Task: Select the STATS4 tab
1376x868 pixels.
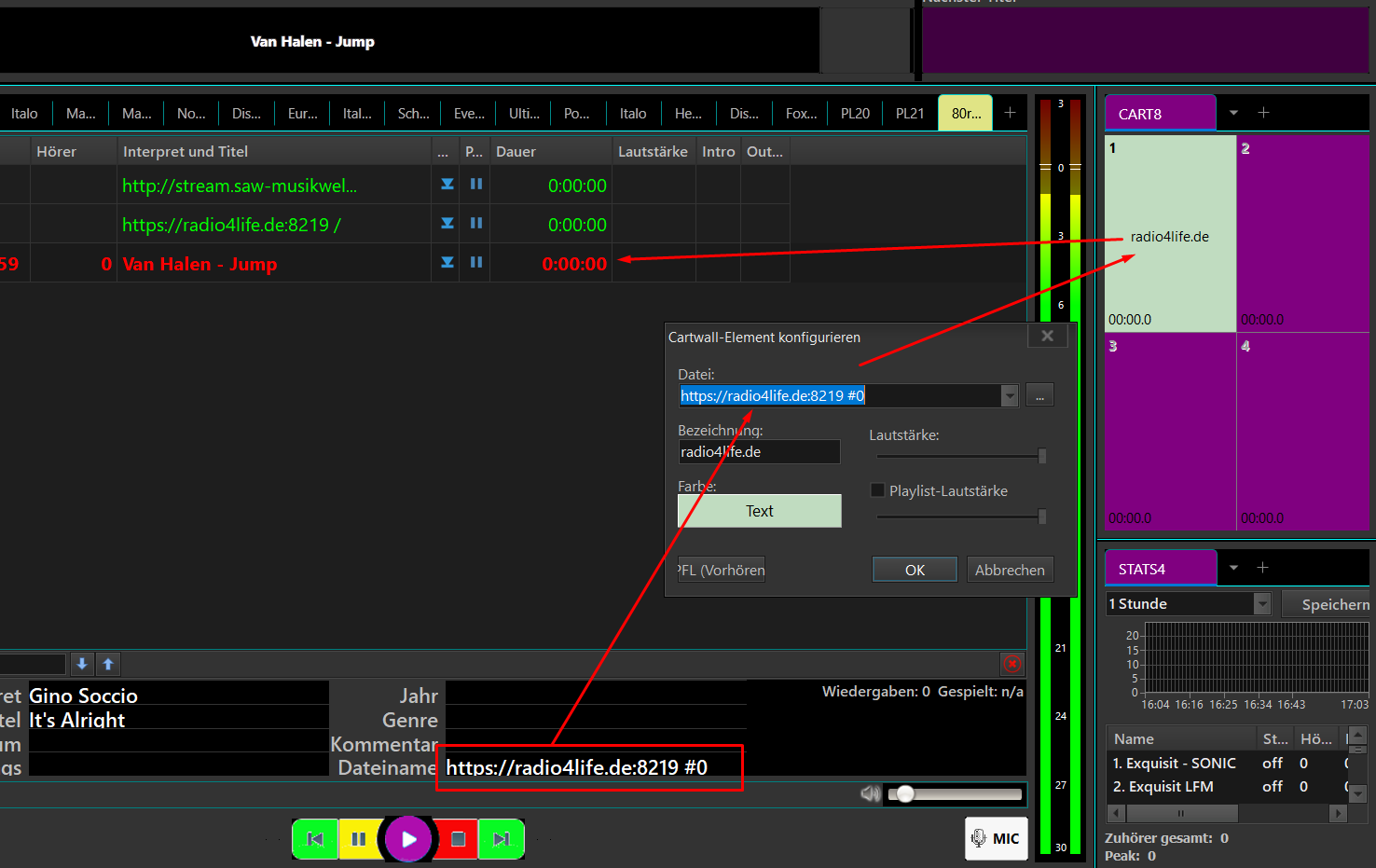Action: point(1160,569)
